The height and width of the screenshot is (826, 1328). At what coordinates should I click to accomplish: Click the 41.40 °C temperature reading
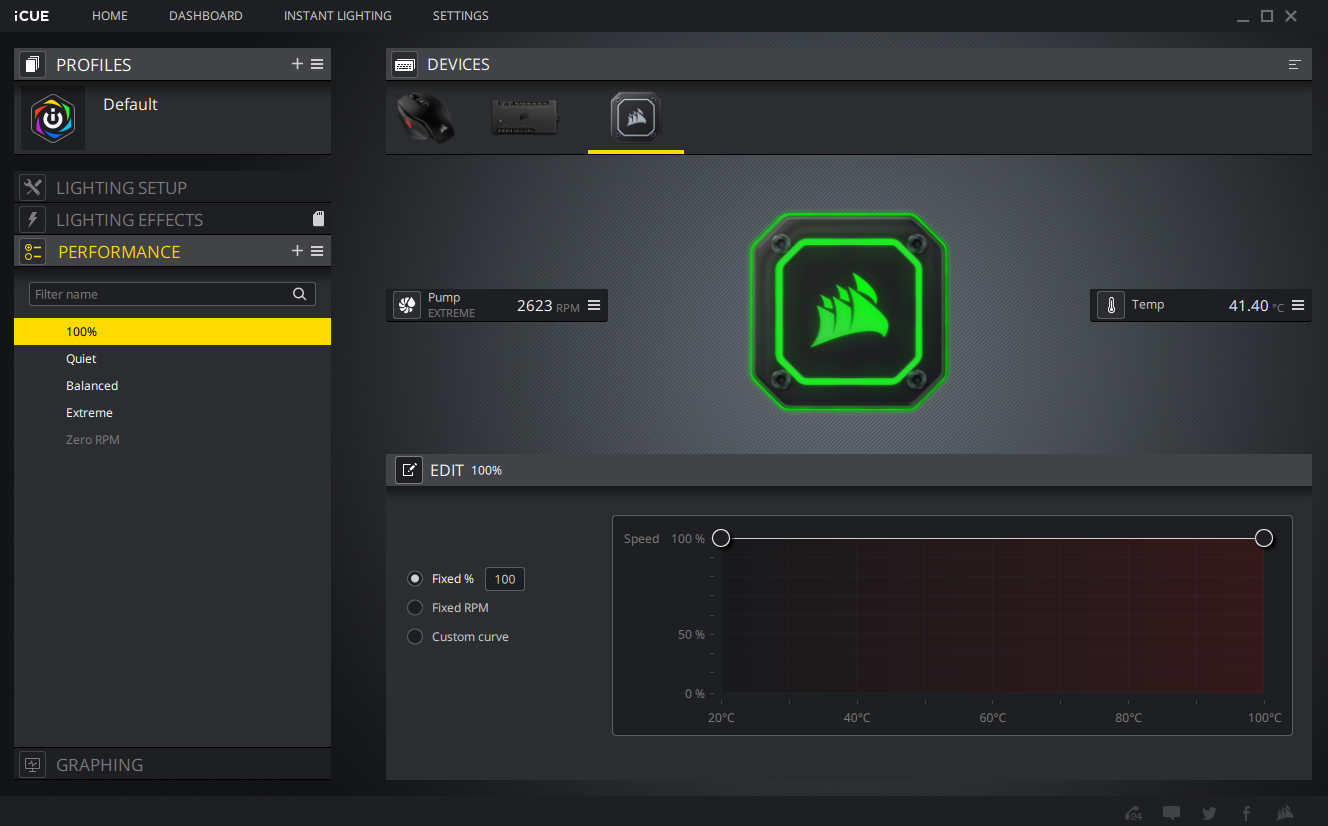point(1256,306)
